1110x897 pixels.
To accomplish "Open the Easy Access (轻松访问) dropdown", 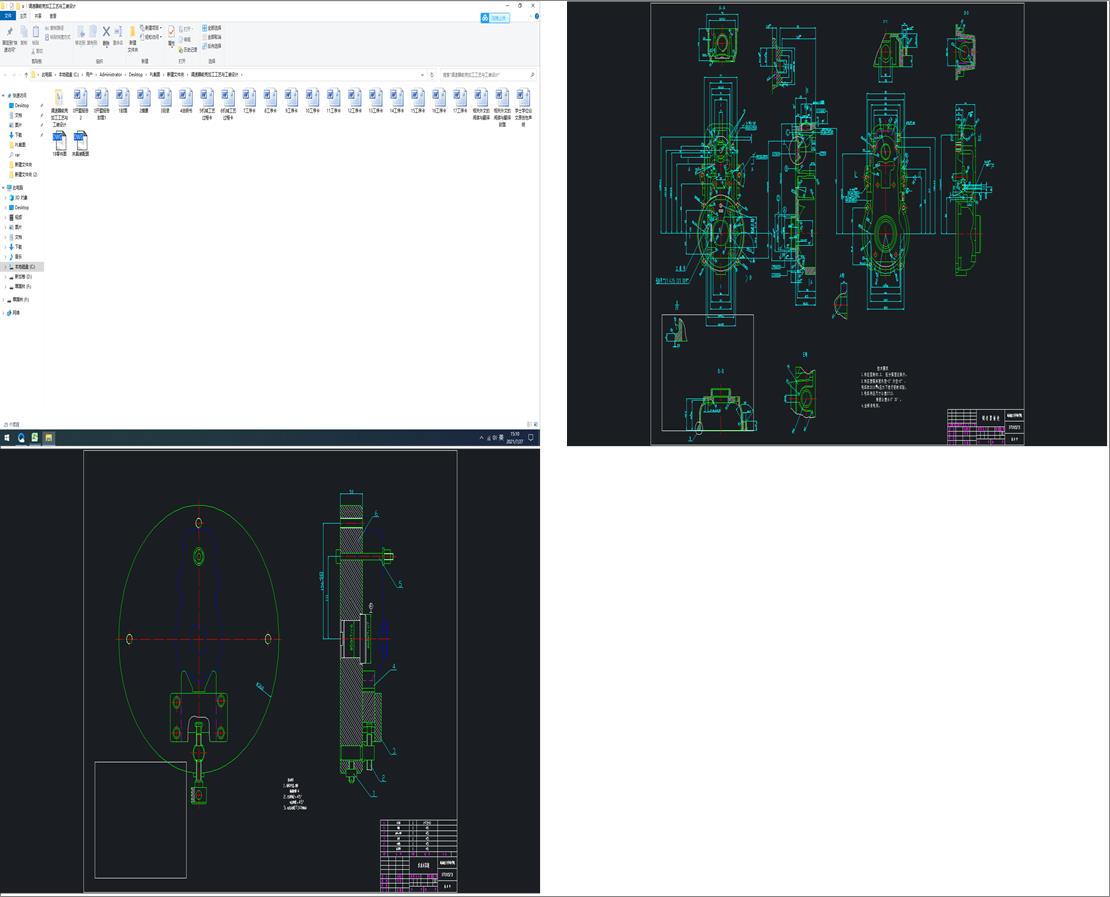I will (x=151, y=37).
